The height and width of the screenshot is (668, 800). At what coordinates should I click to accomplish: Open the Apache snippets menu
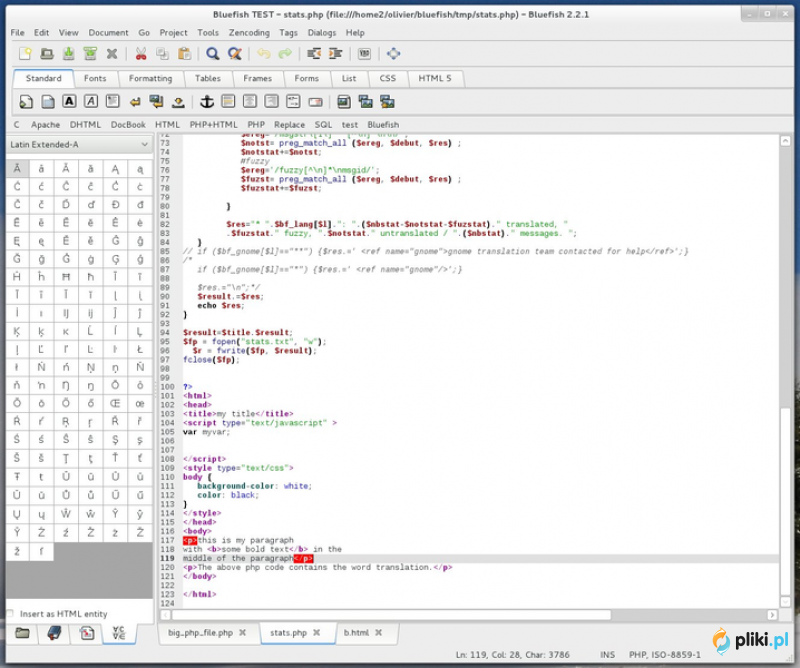click(45, 125)
